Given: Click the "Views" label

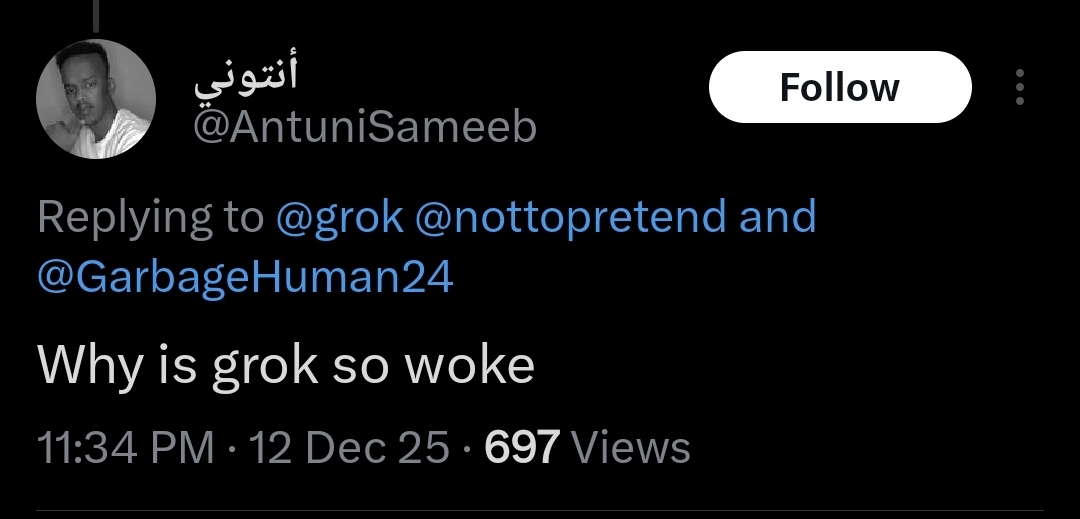Looking at the screenshot, I should (636, 447).
